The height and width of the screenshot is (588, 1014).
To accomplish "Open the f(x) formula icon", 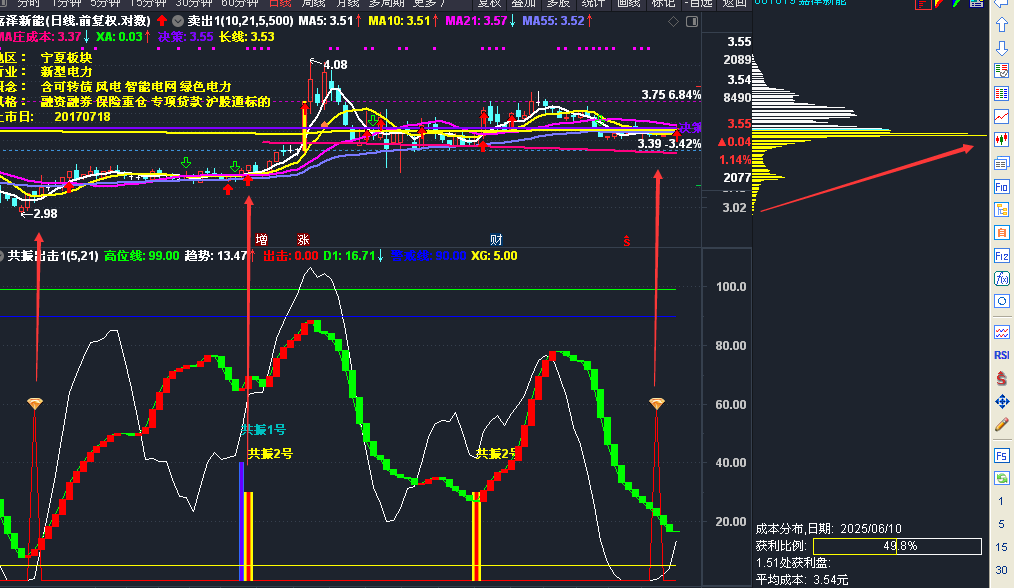I will [x=1002, y=279].
